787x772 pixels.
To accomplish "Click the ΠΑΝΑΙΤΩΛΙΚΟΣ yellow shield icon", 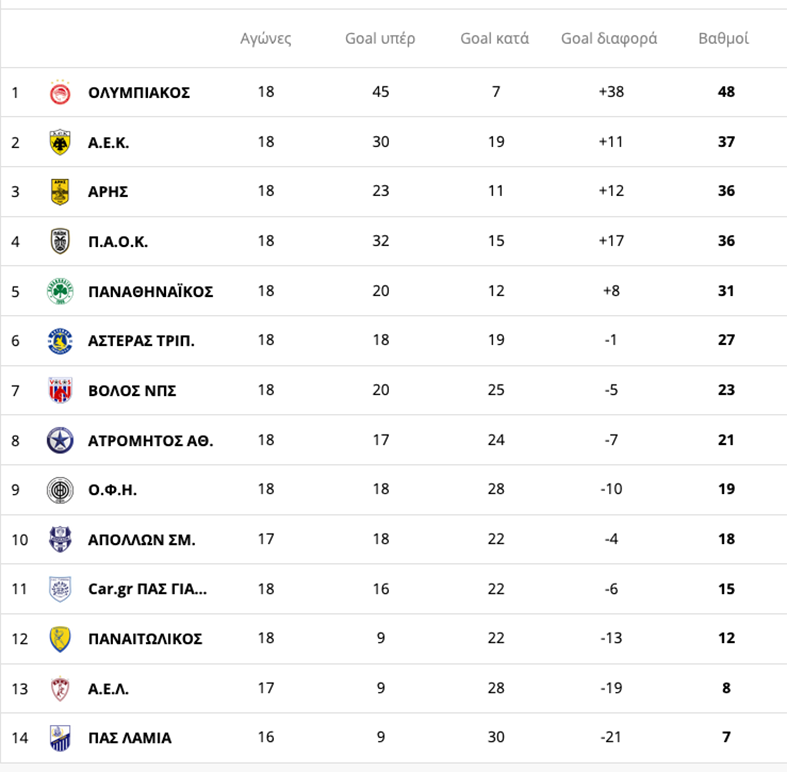I will point(61,638).
